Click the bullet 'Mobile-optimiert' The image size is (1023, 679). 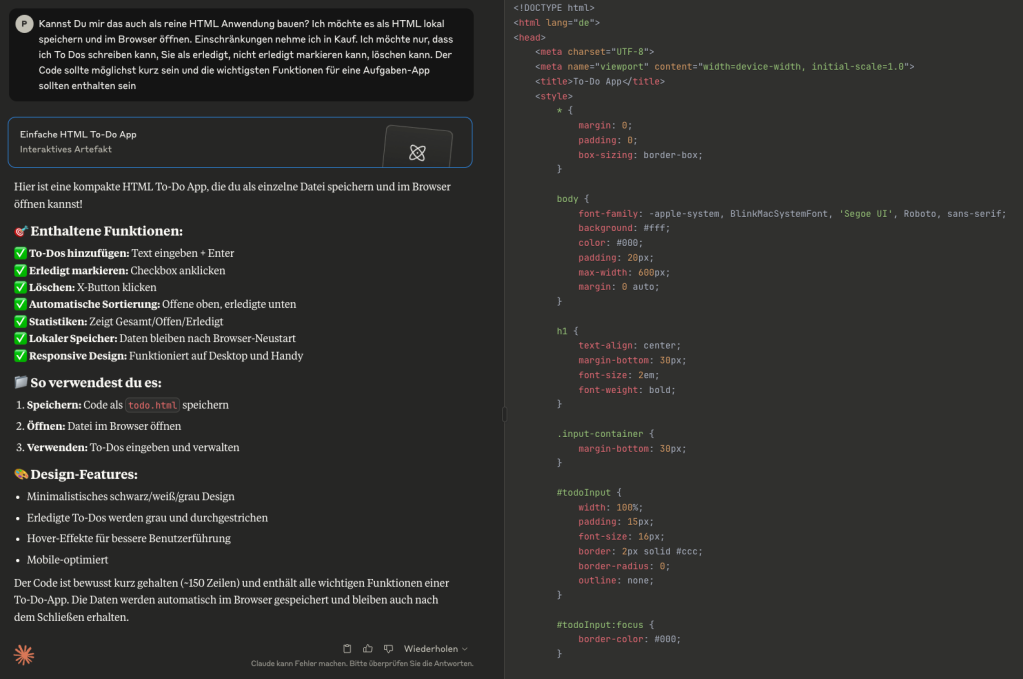pyautogui.click(x=67, y=560)
